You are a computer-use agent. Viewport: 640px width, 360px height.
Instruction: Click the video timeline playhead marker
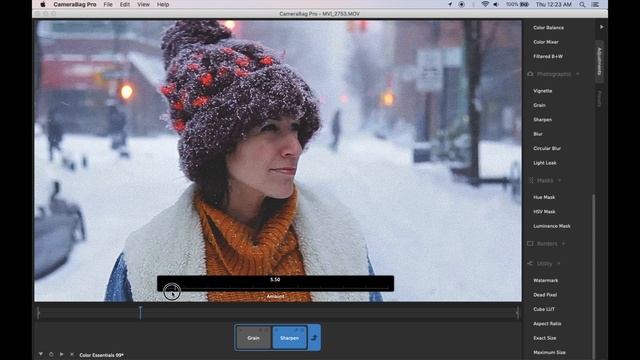coord(140,313)
